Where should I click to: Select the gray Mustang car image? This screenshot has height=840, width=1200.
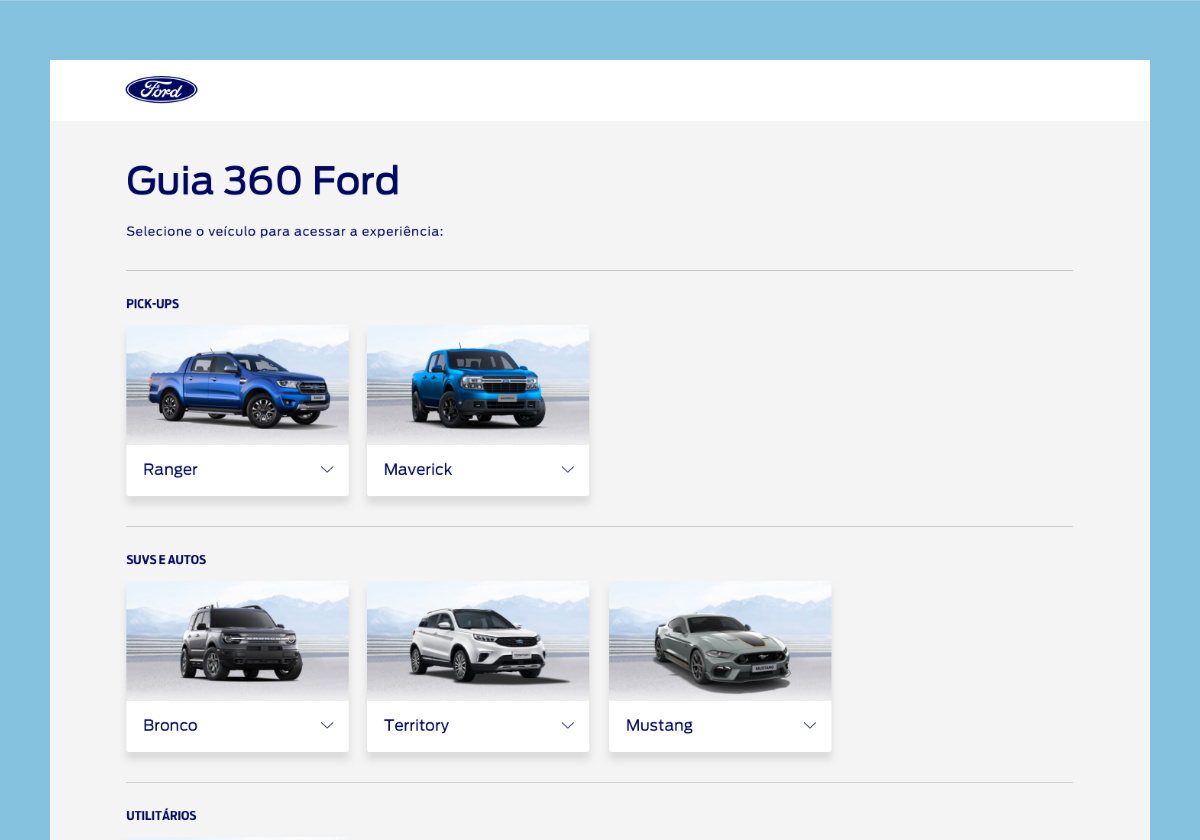pyautogui.click(x=720, y=641)
